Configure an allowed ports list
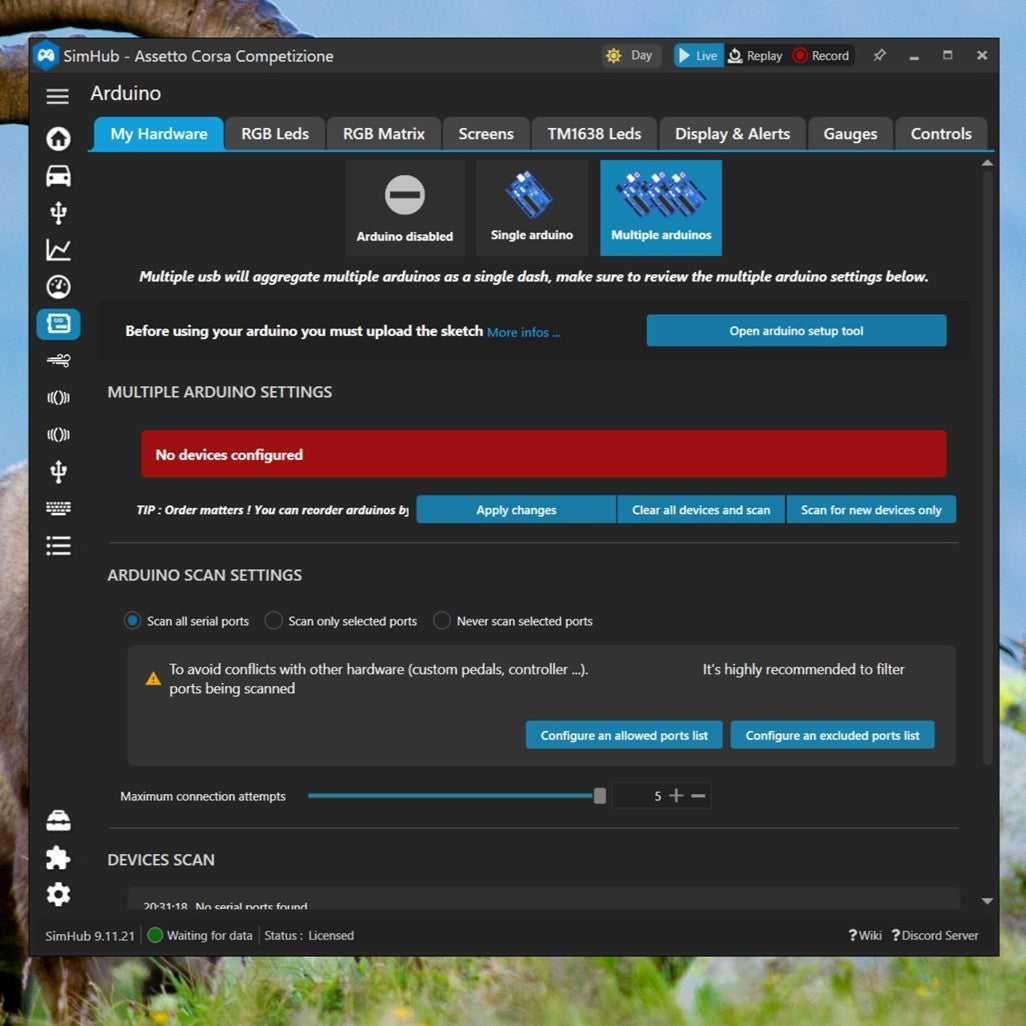 tap(624, 735)
